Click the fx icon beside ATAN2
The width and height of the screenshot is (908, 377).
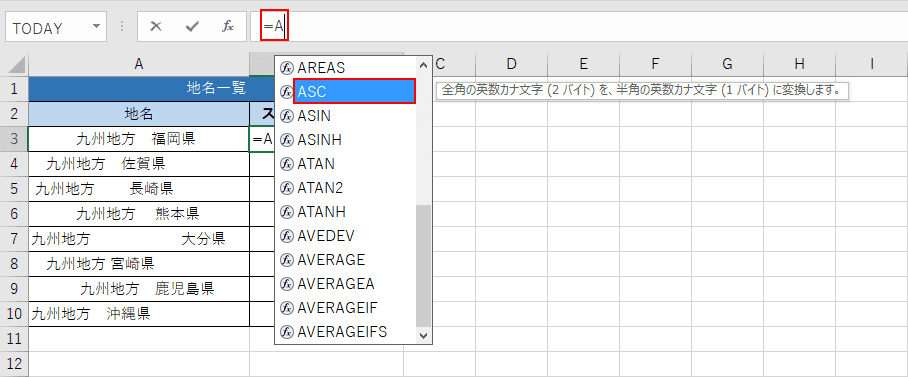(x=287, y=188)
